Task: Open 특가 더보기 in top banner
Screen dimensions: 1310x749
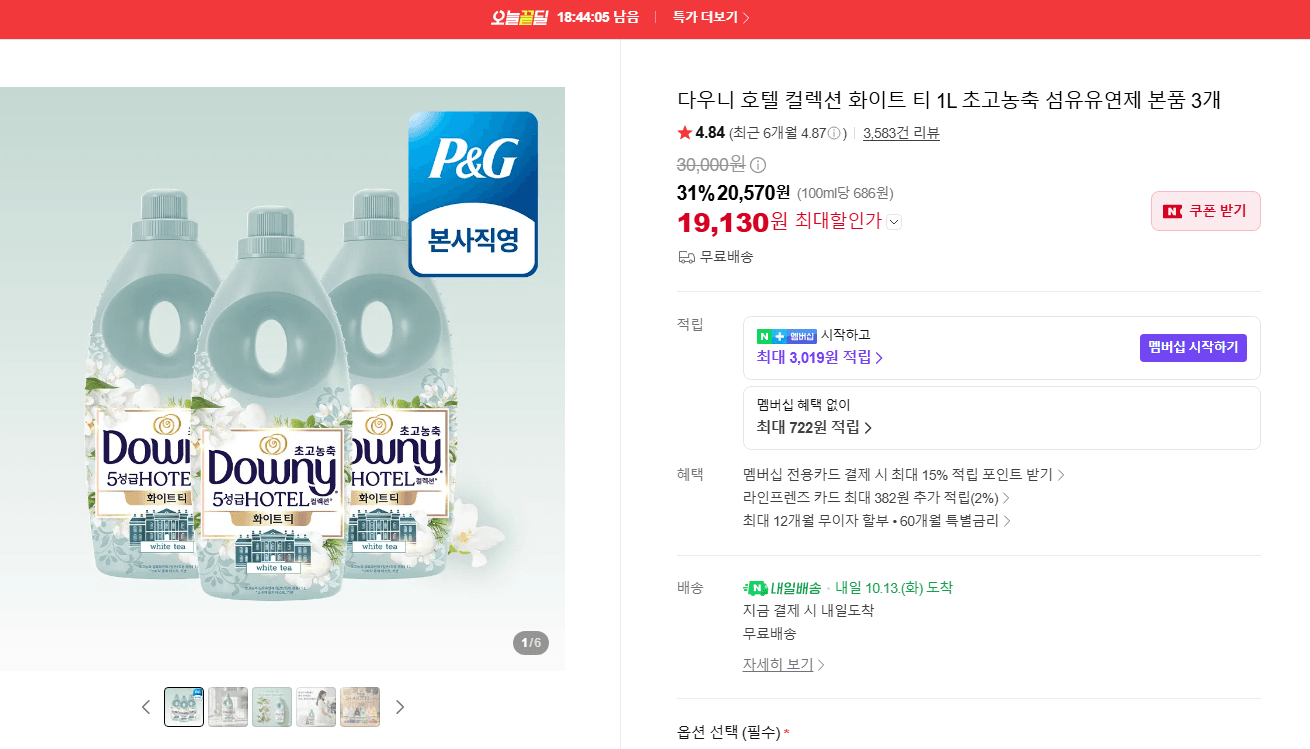Action: coord(711,17)
